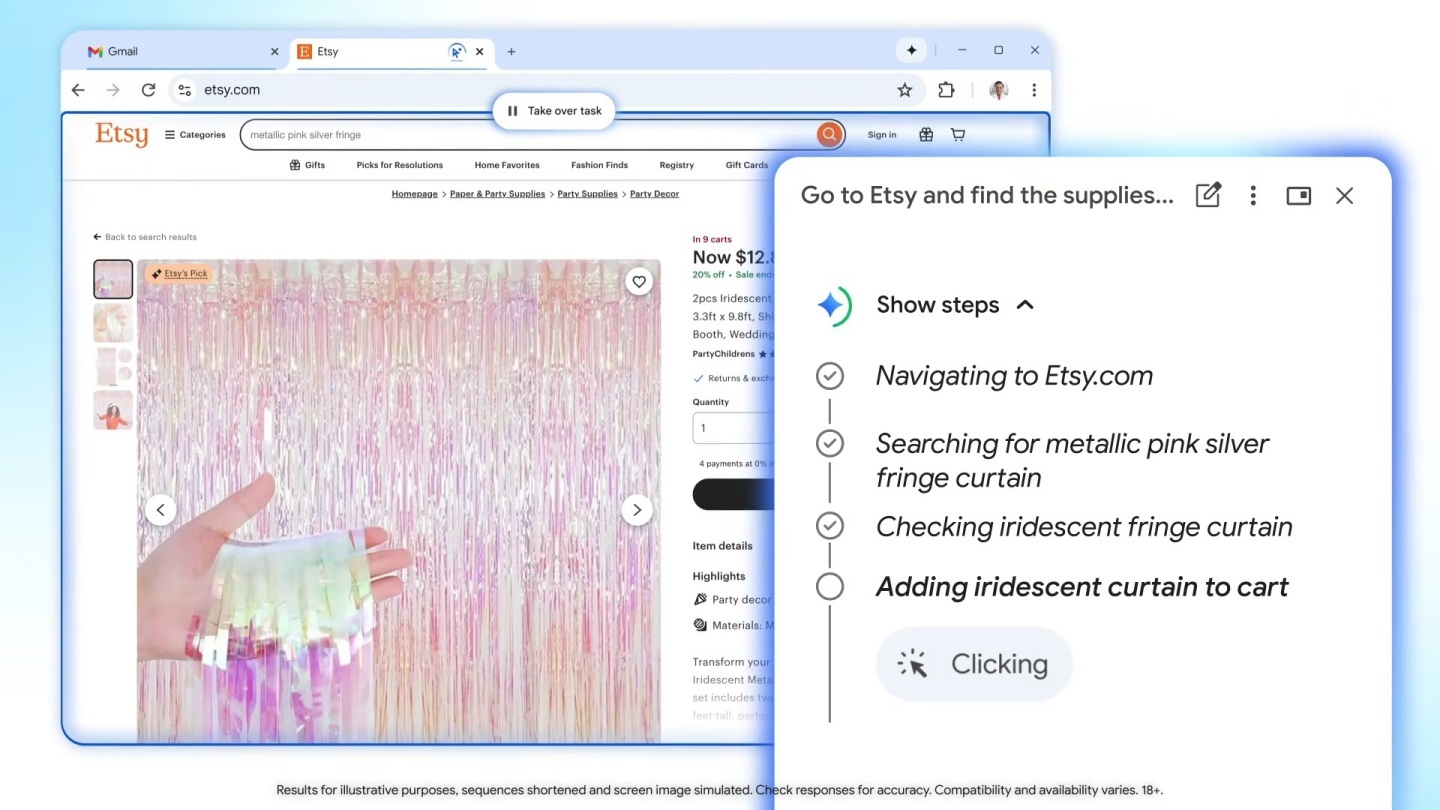1440x810 pixels.
Task: Advance to the next product image
Action: [x=637, y=510]
